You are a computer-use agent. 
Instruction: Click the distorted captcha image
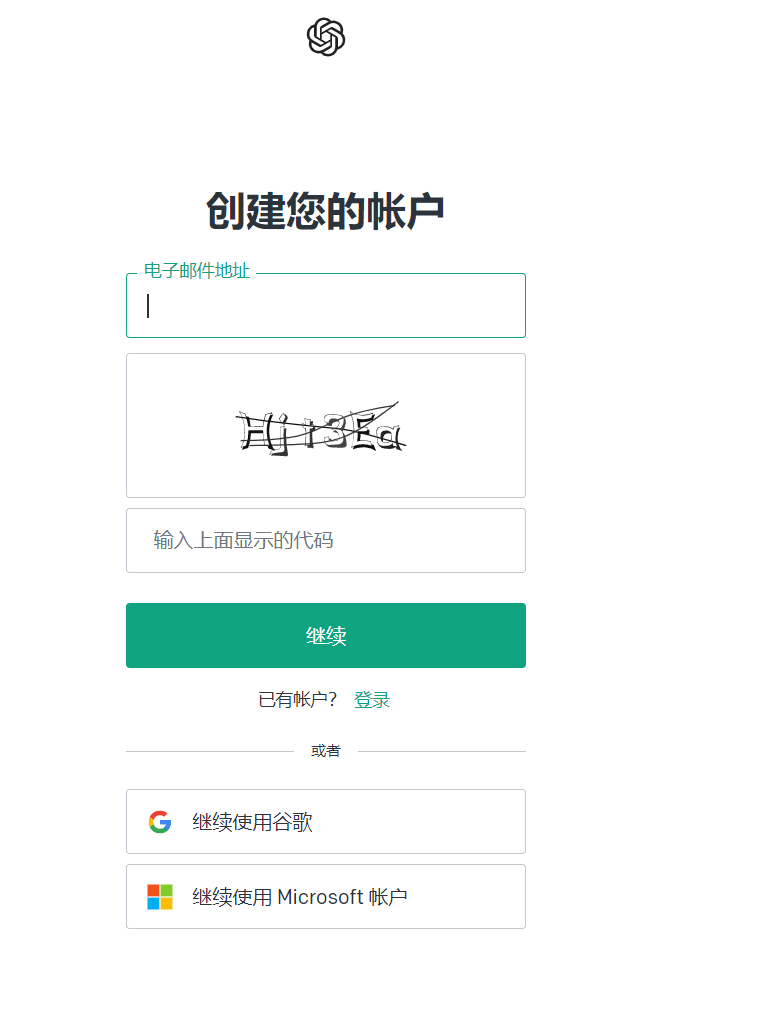pyautogui.click(x=321, y=428)
